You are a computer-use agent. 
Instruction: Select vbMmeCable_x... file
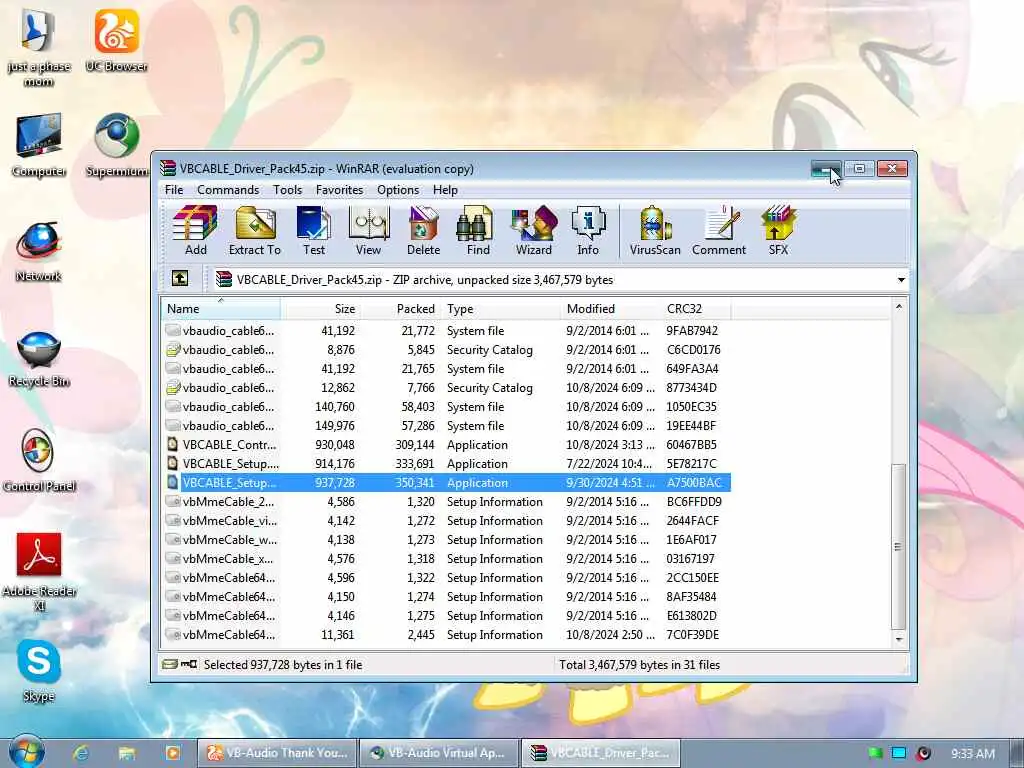tap(446, 558)
